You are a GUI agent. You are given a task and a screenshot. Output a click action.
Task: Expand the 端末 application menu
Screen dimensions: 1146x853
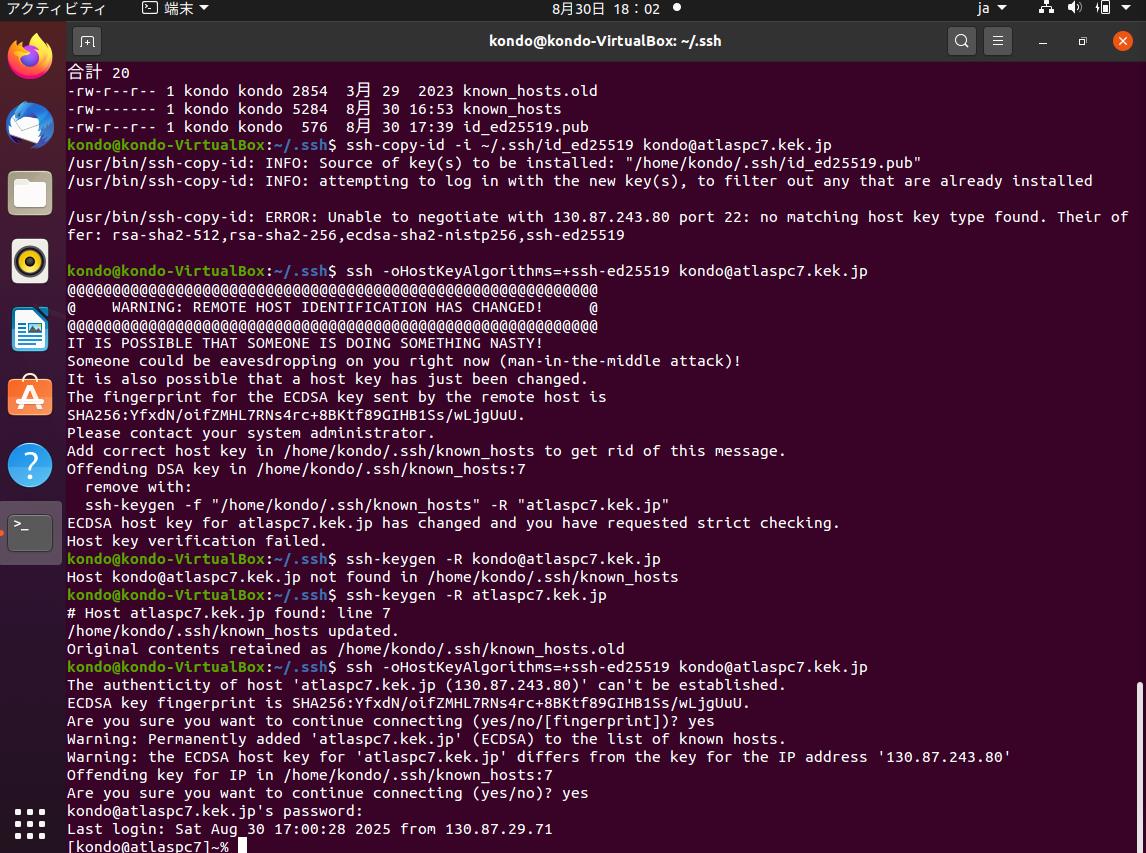pos(175,9)
